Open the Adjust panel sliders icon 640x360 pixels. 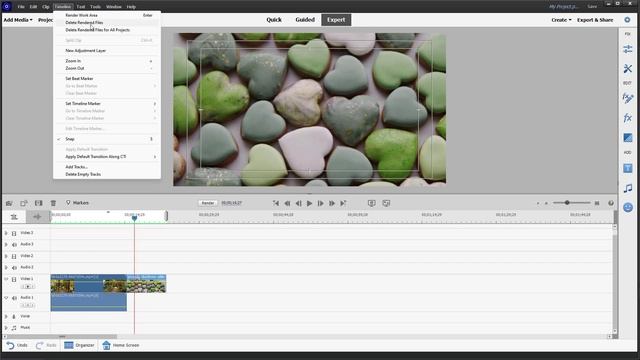[x=627, y=49]
